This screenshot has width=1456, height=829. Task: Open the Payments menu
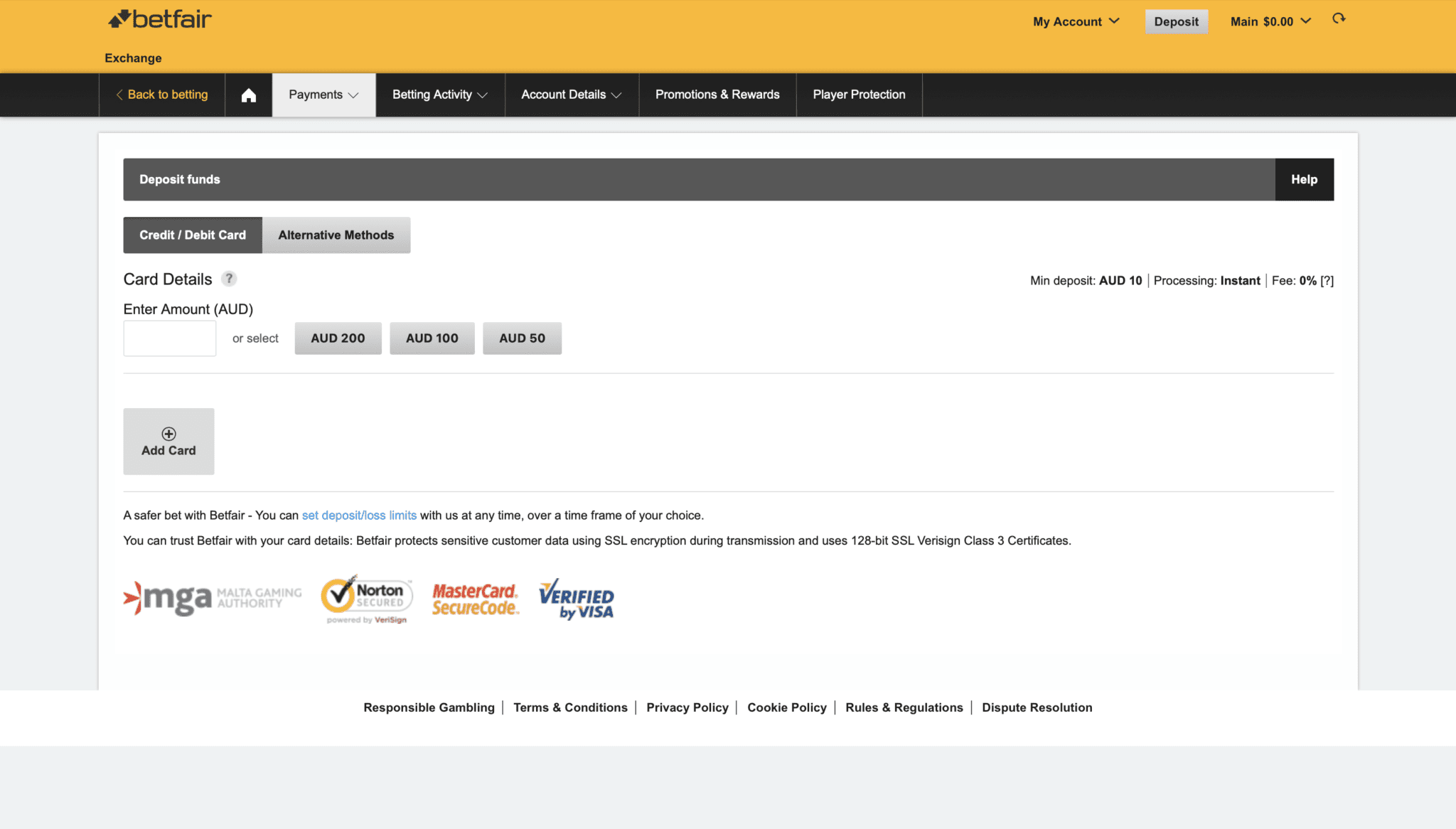[323, 95]
